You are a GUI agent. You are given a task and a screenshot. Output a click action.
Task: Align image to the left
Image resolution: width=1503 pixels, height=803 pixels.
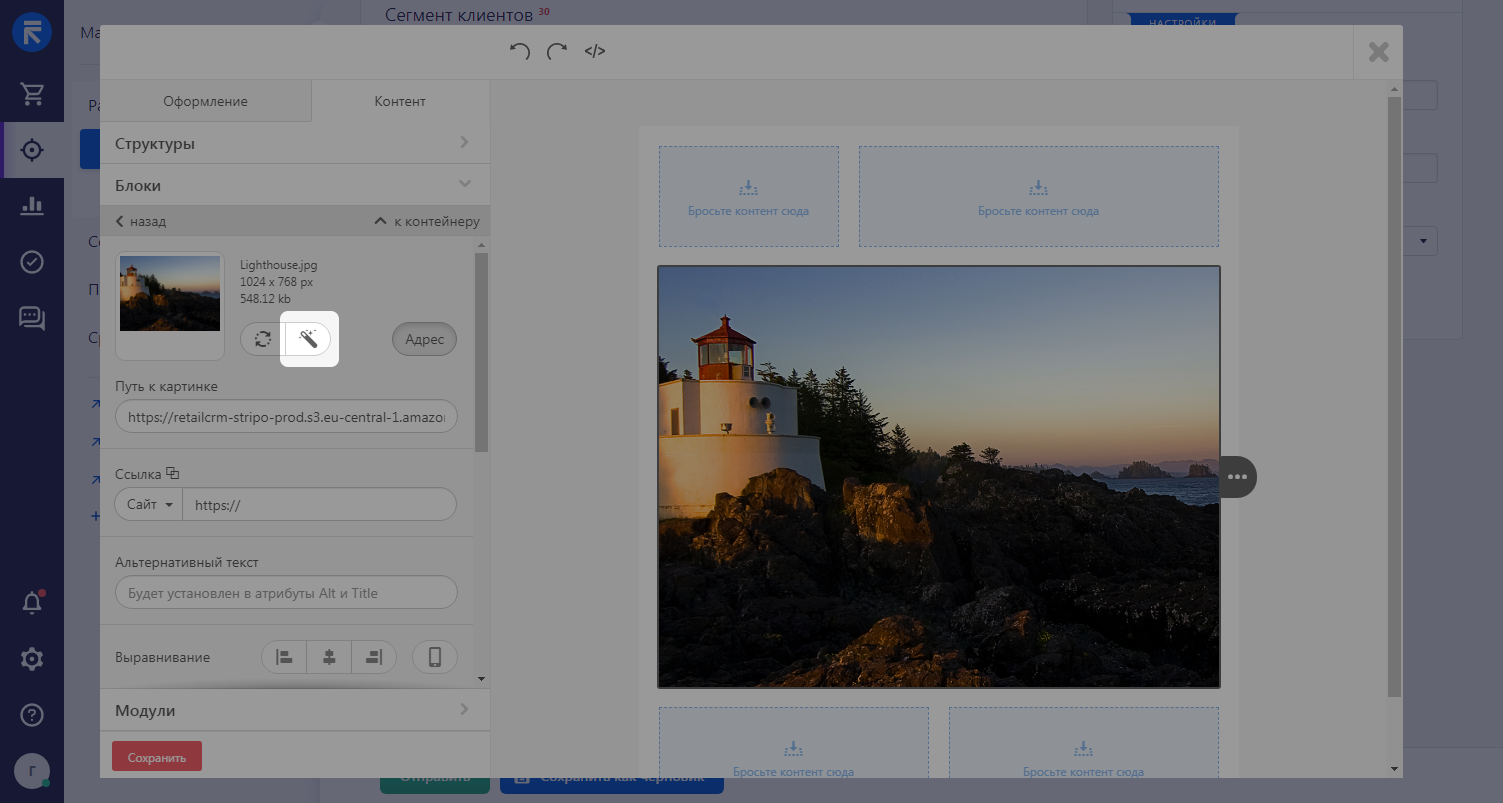[x=284, y=657]
